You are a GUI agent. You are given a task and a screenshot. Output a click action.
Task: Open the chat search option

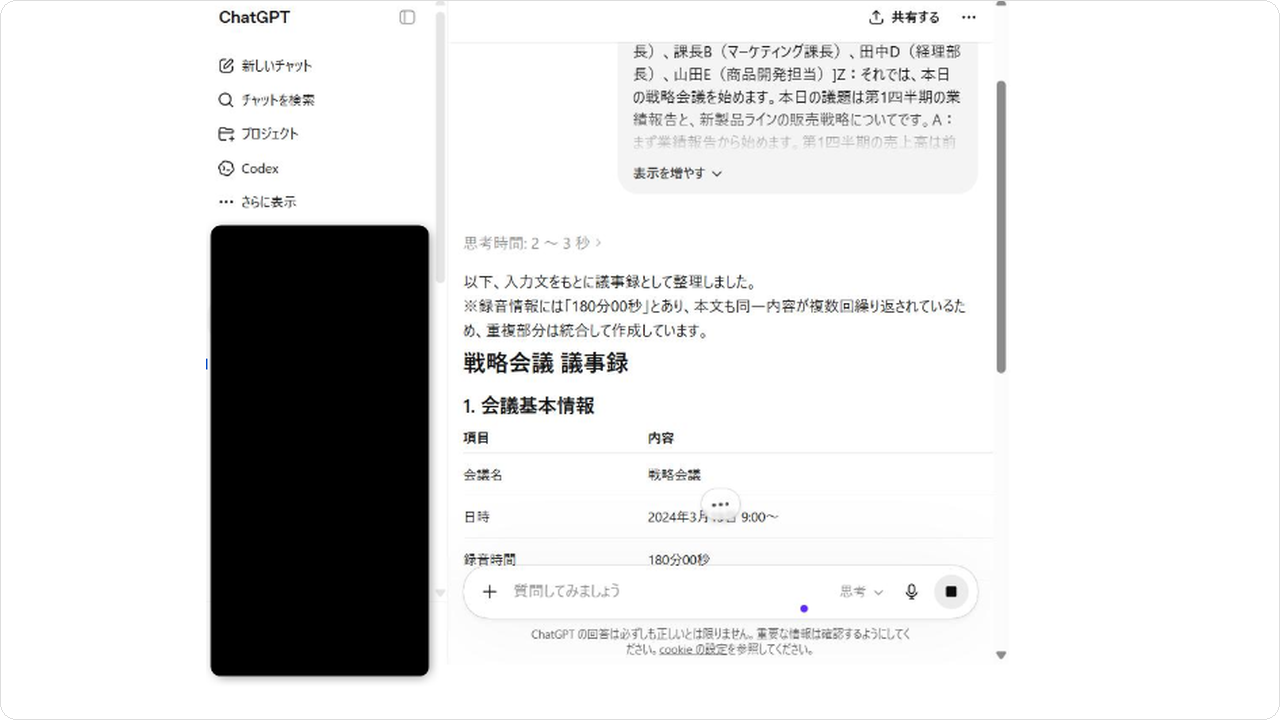(266, 100)
